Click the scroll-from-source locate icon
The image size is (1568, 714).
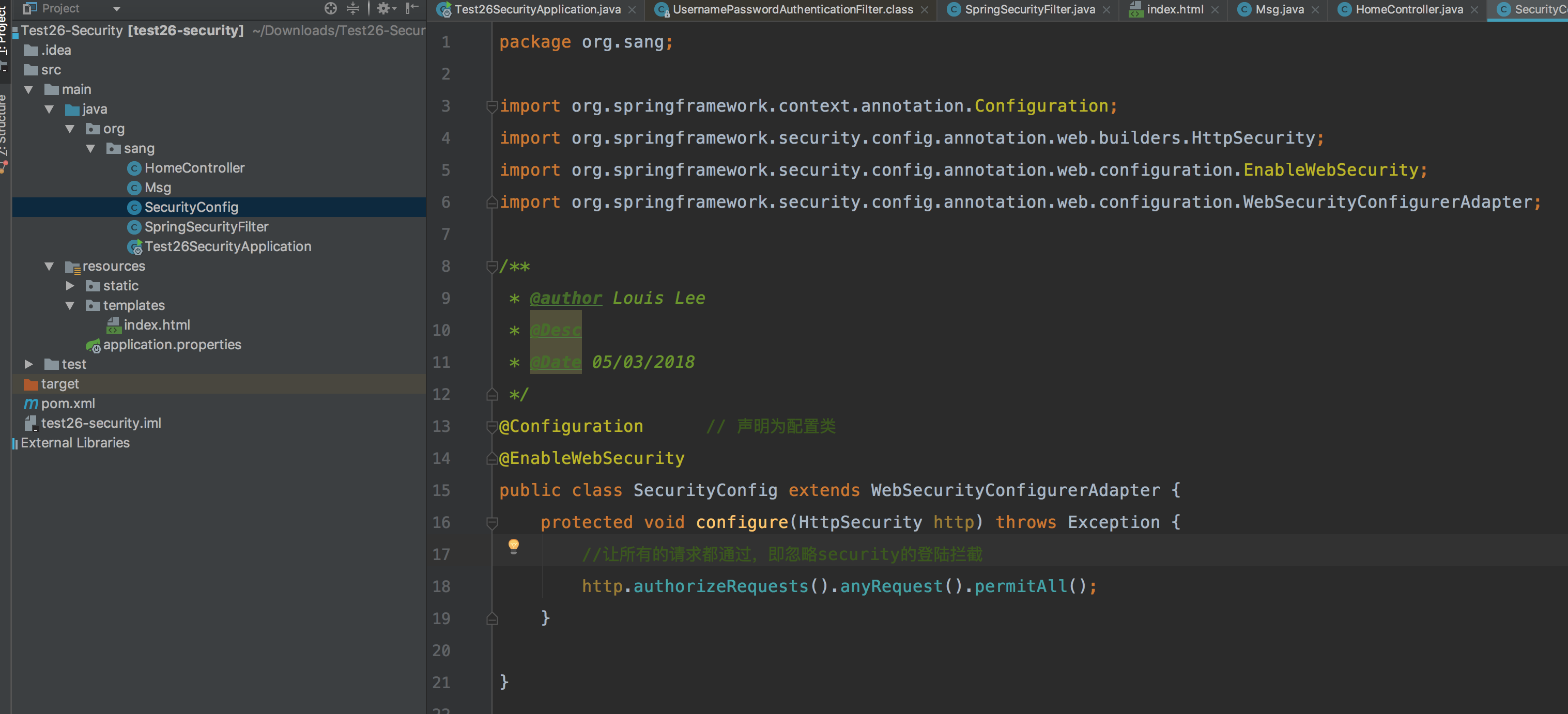point(331,8)
